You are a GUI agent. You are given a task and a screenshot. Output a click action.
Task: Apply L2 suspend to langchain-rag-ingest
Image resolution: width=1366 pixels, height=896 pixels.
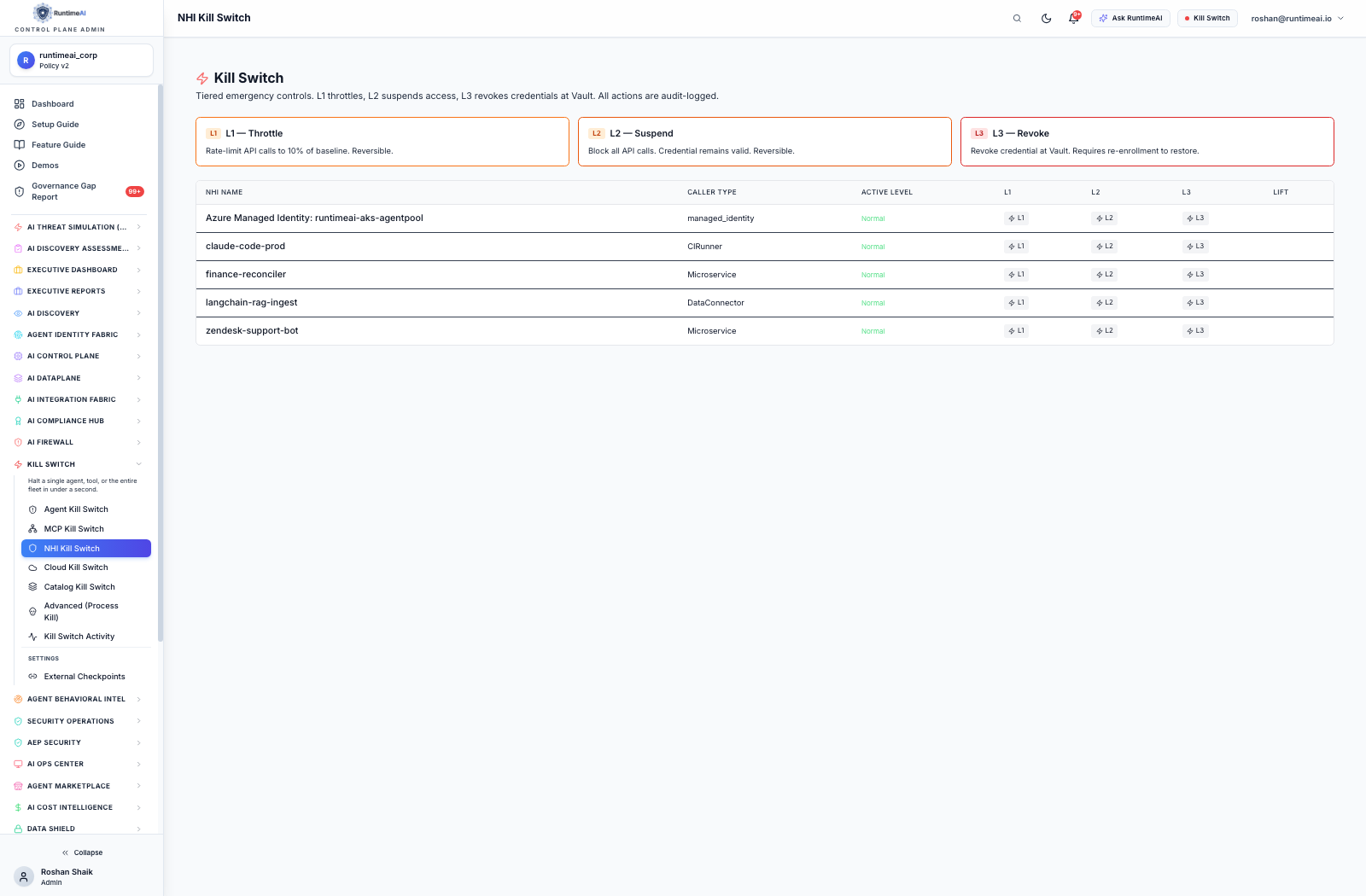tap(1104, 303)
